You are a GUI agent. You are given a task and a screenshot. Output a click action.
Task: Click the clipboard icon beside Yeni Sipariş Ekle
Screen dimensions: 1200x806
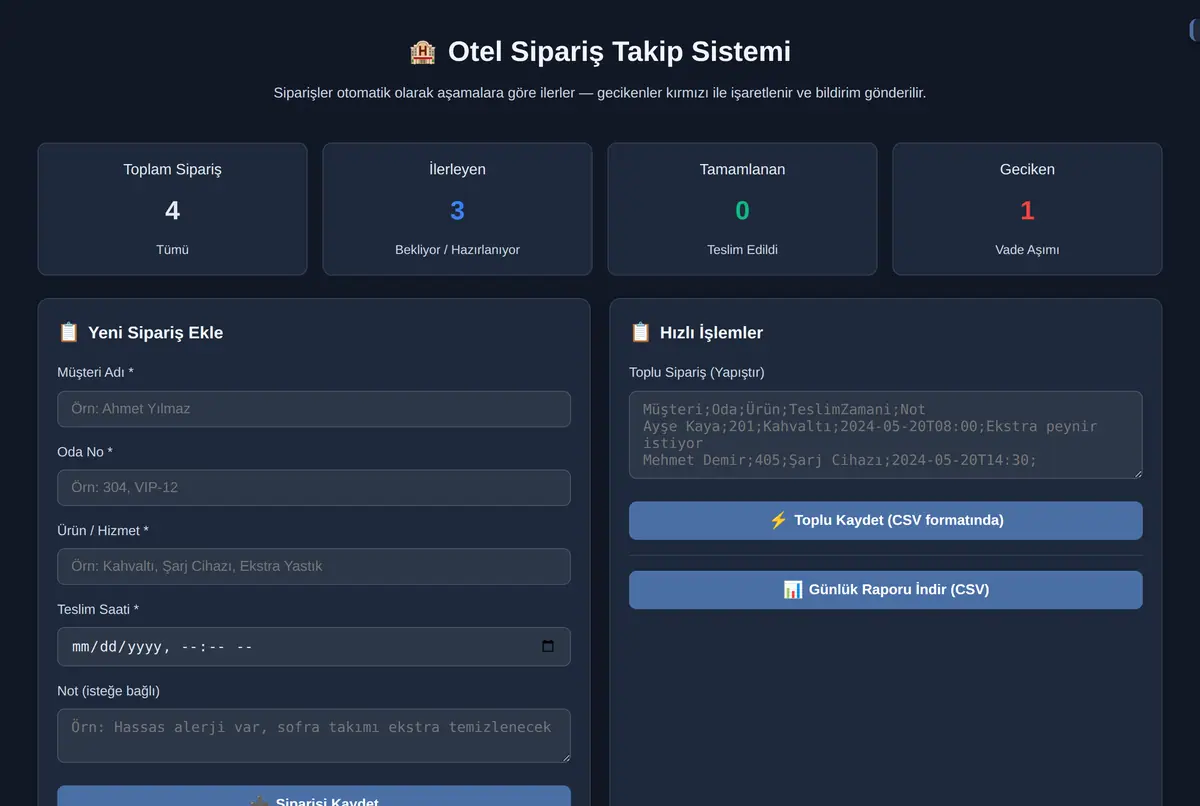[x=68, y=332]
